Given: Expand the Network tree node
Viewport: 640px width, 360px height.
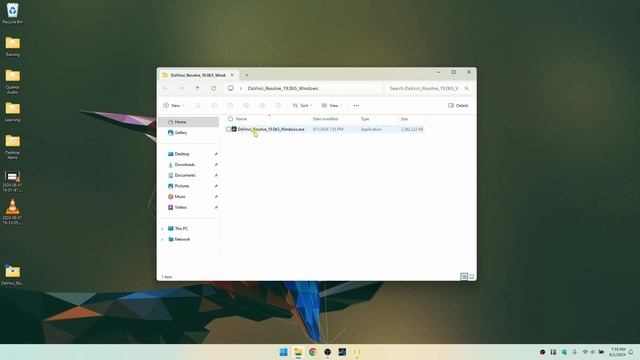Looking at the screenshot, I should click(162, 239).
